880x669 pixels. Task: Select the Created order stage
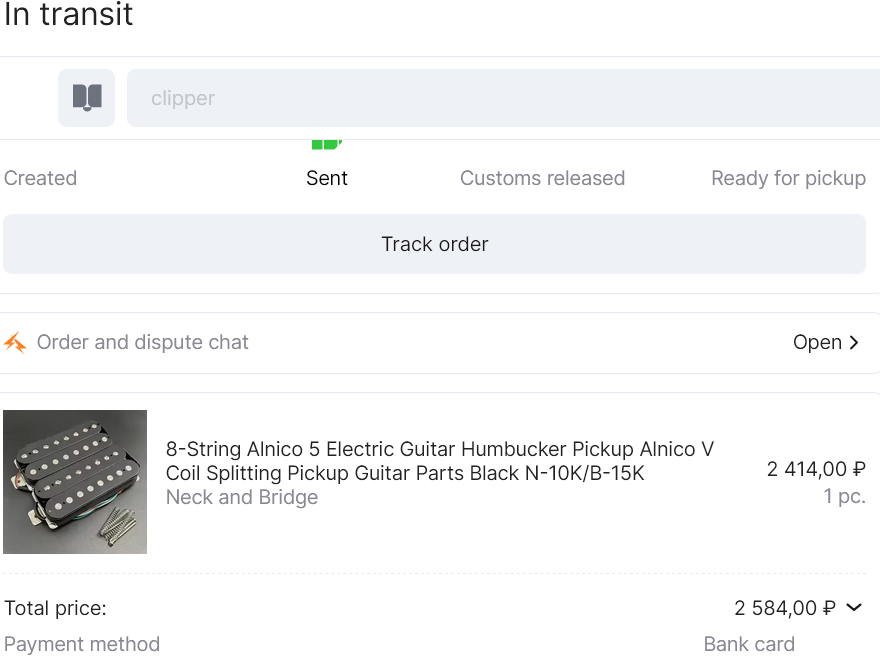pyautogui.click(x=40, y=178)
